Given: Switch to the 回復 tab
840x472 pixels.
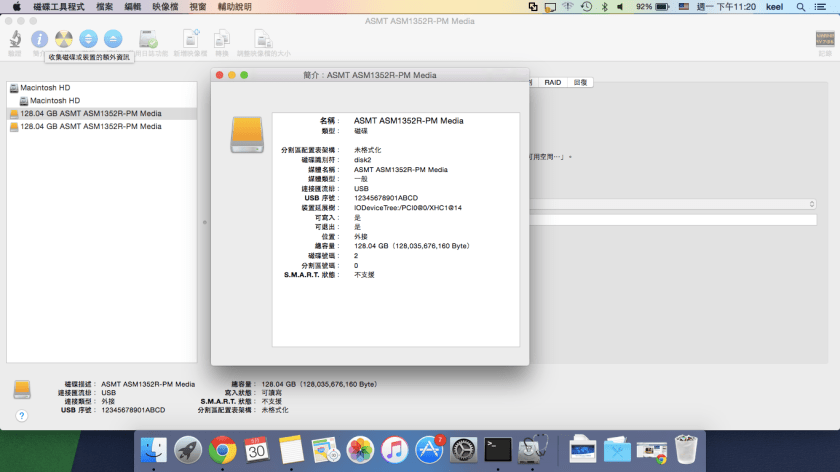Looking at the screenshot, I should coord(581,82).
